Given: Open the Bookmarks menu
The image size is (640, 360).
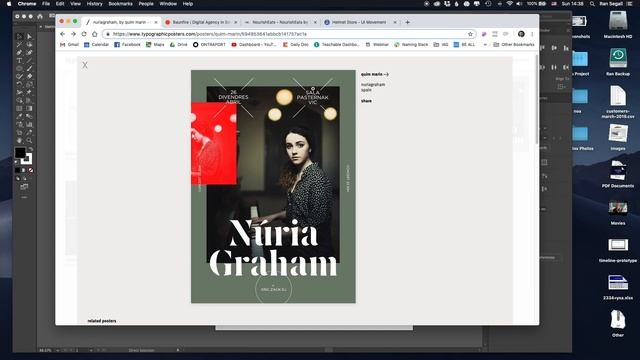Looking at the screenshot, I should [x=120, y=4].
